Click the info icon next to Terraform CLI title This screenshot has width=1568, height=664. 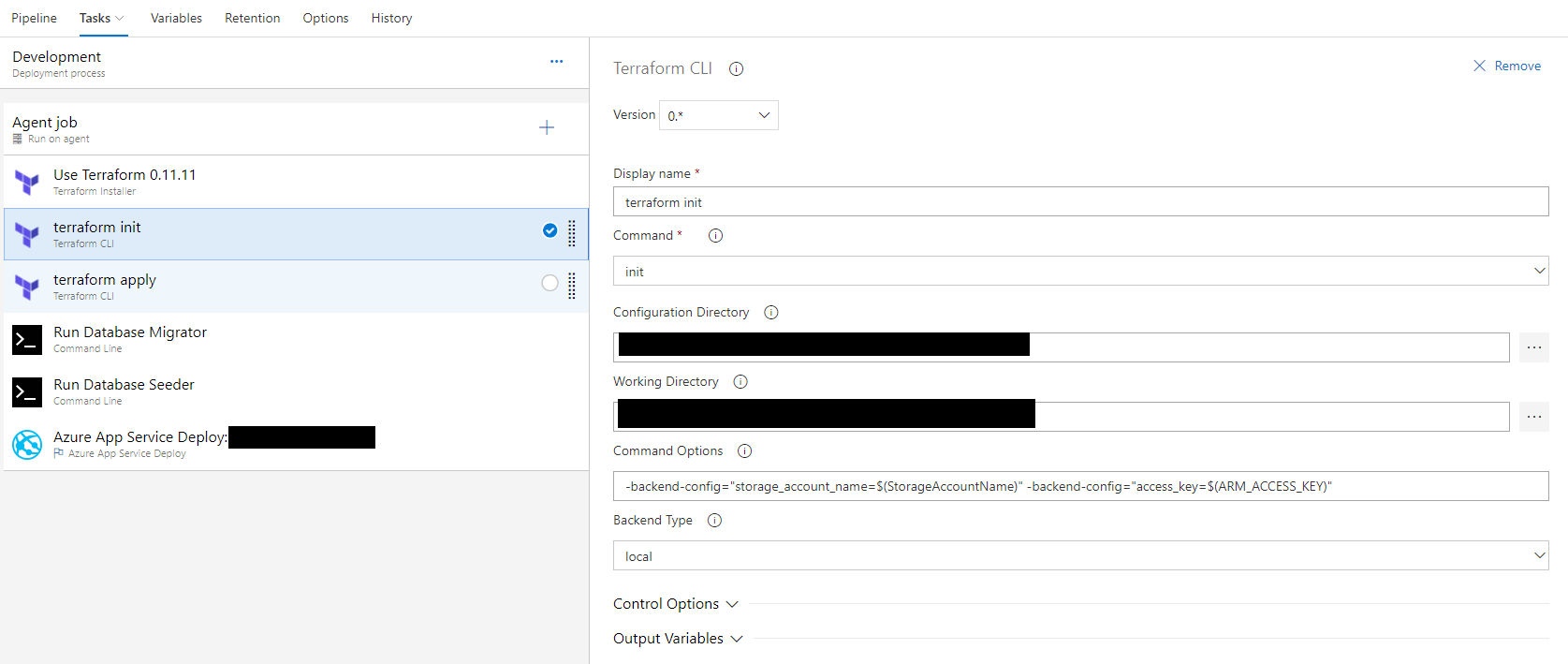(737, 68)
